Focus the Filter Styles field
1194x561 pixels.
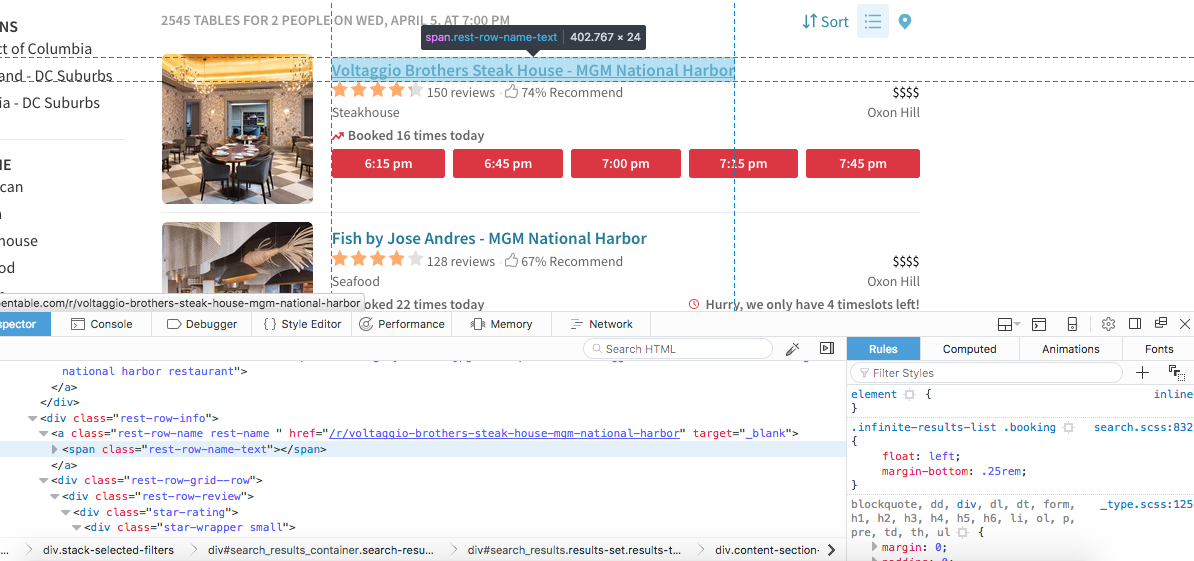986,373
